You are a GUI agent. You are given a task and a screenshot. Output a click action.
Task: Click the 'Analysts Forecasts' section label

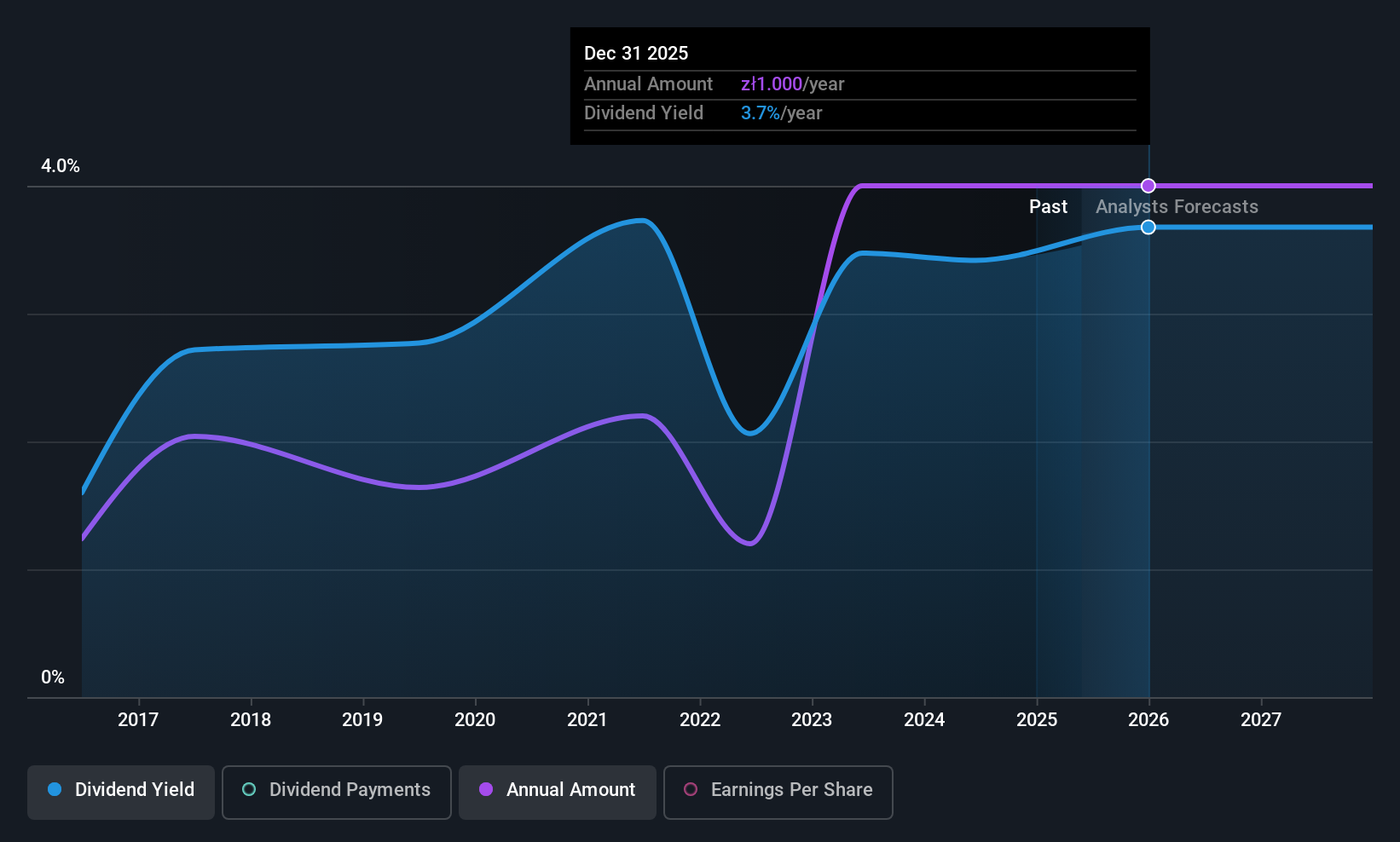pos(1177,206)
